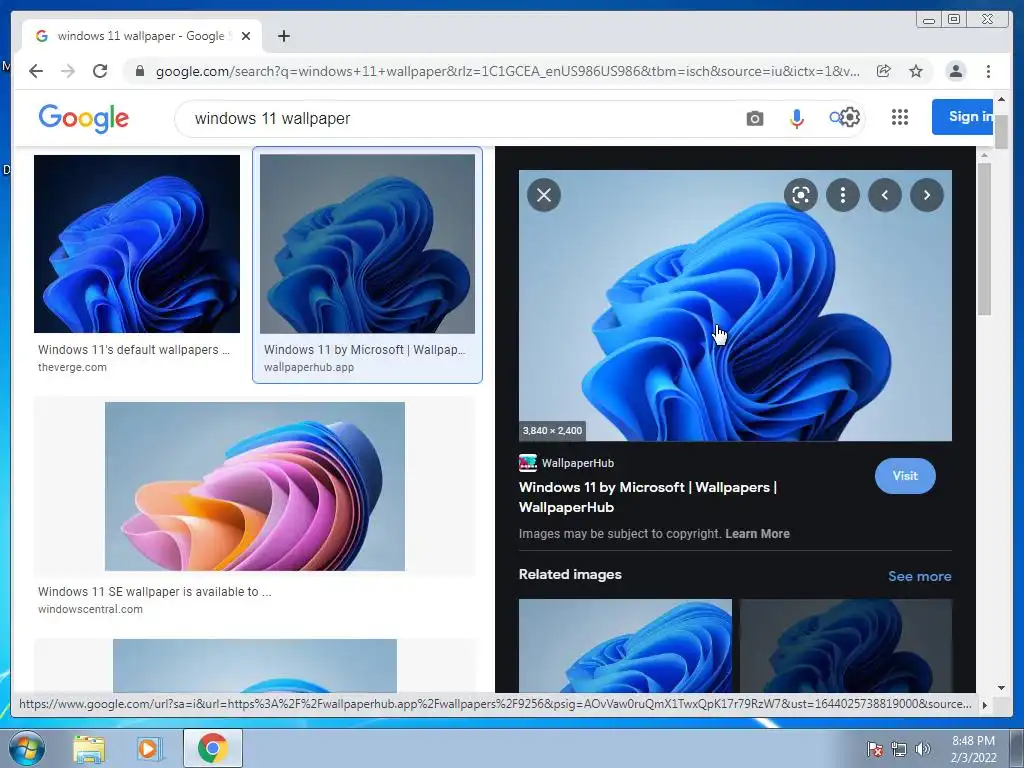Viewport: 1024px width, 768px height.
Task: Click the Chrome taskbar button
Action: (212, 748)
